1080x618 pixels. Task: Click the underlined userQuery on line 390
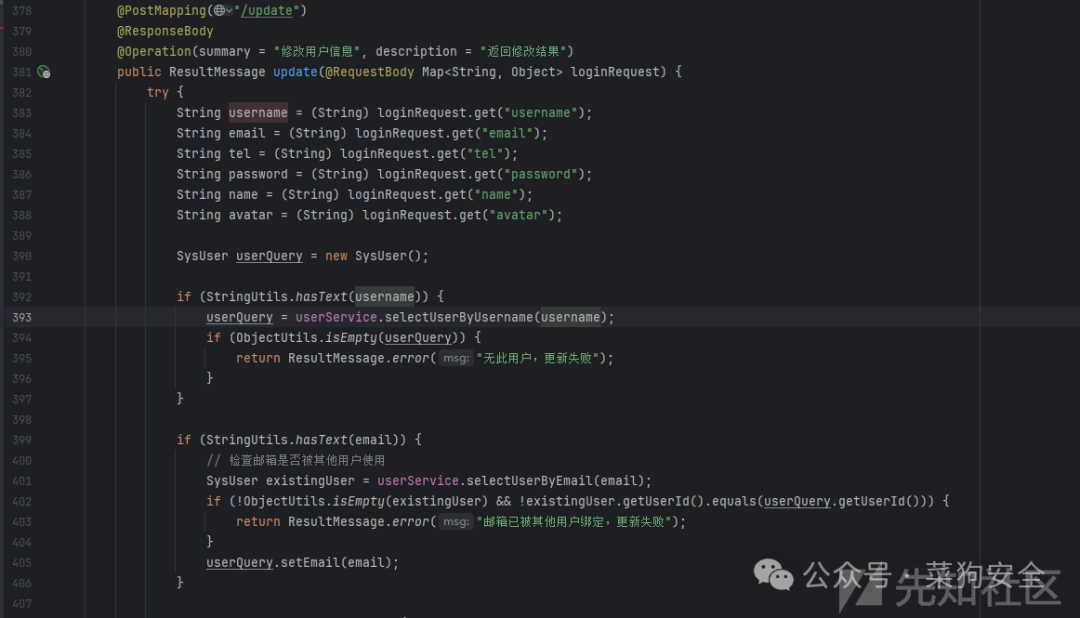tap(269, 256)
